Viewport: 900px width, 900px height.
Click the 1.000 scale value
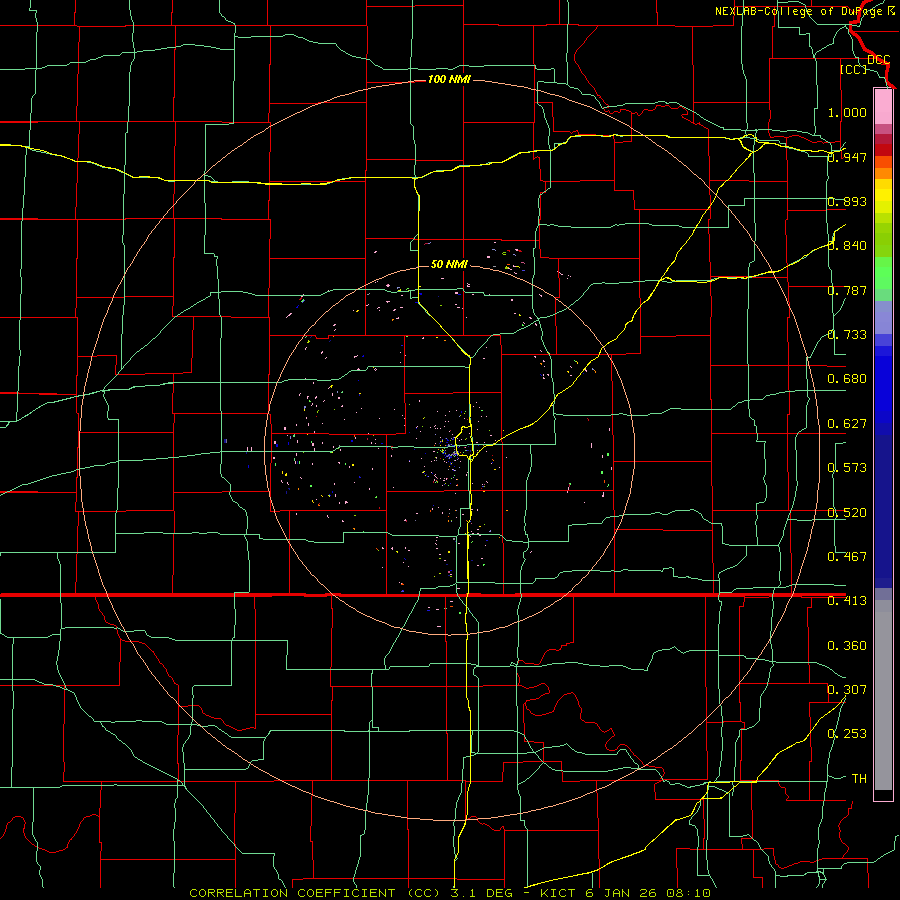point(847,112)
